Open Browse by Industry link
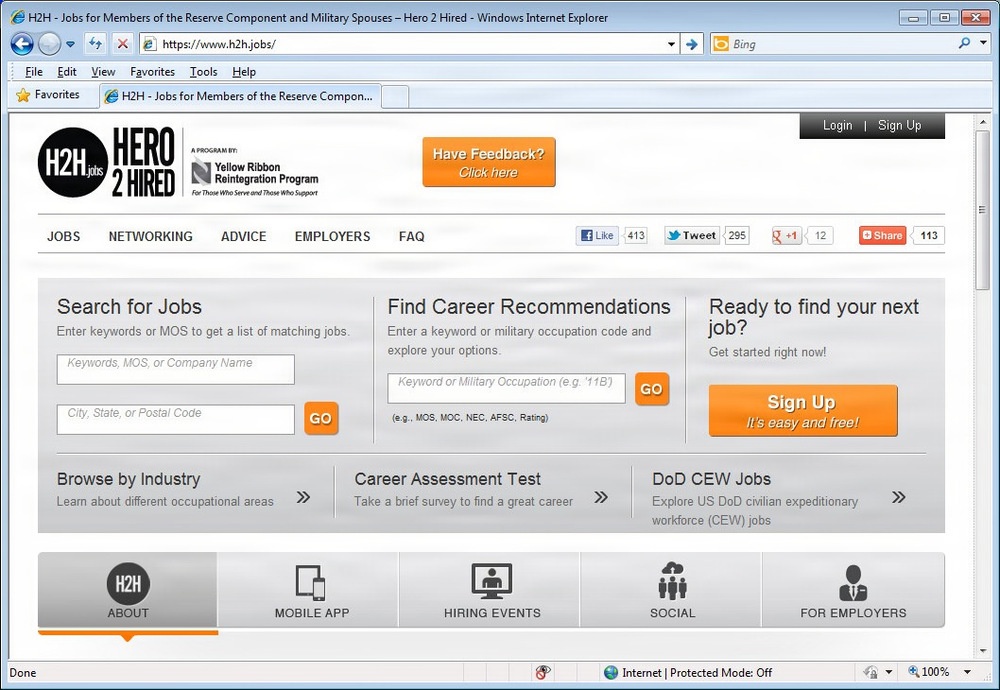This screenshot has width=1000, height=690. (128, 479)
